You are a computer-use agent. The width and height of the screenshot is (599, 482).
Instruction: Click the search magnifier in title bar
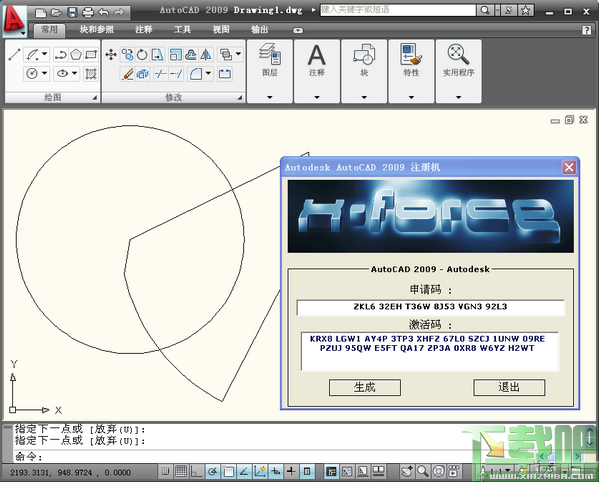tap(485, 10)
